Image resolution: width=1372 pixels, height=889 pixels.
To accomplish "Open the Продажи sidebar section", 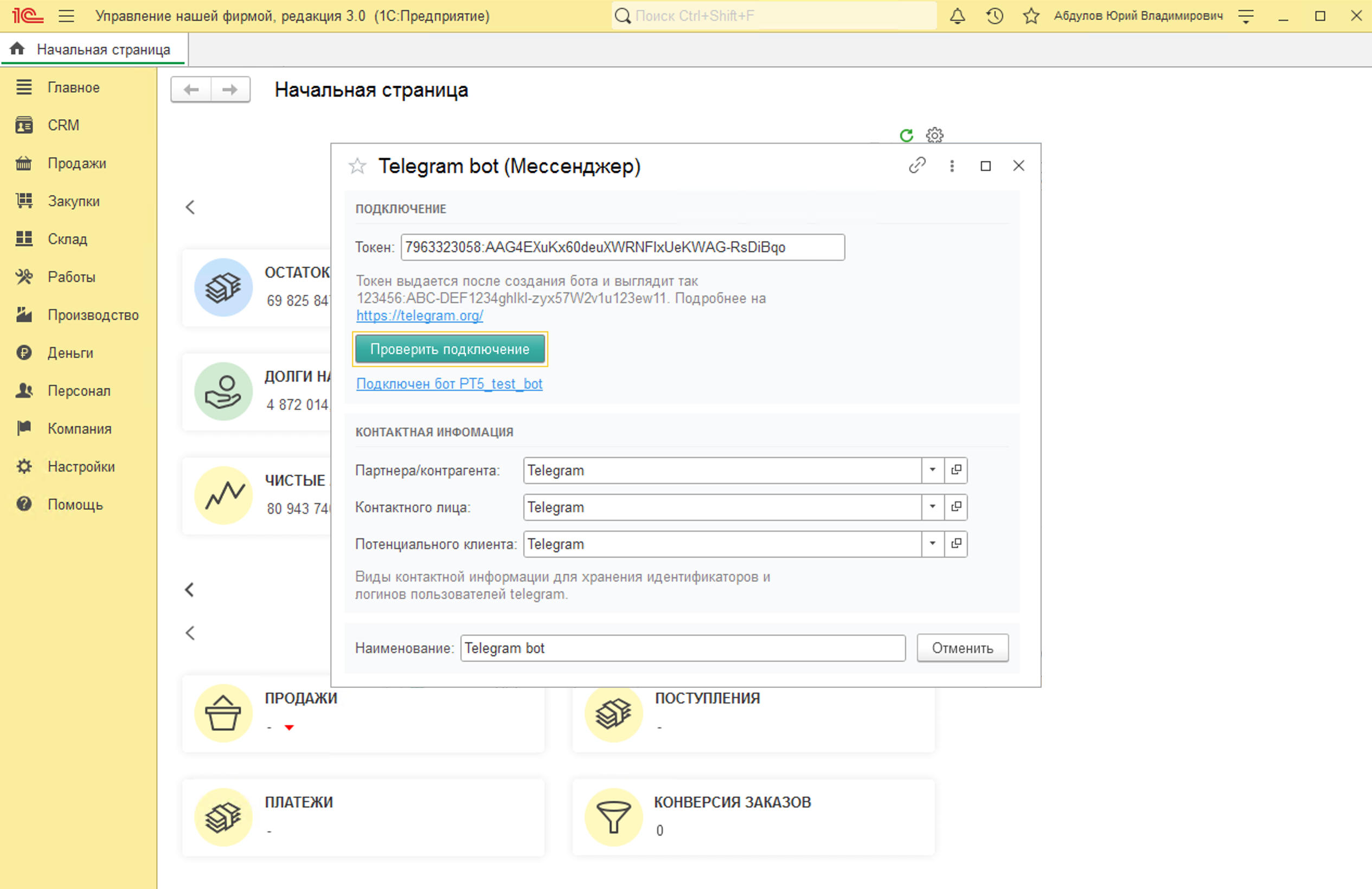I will click(76, 163).
